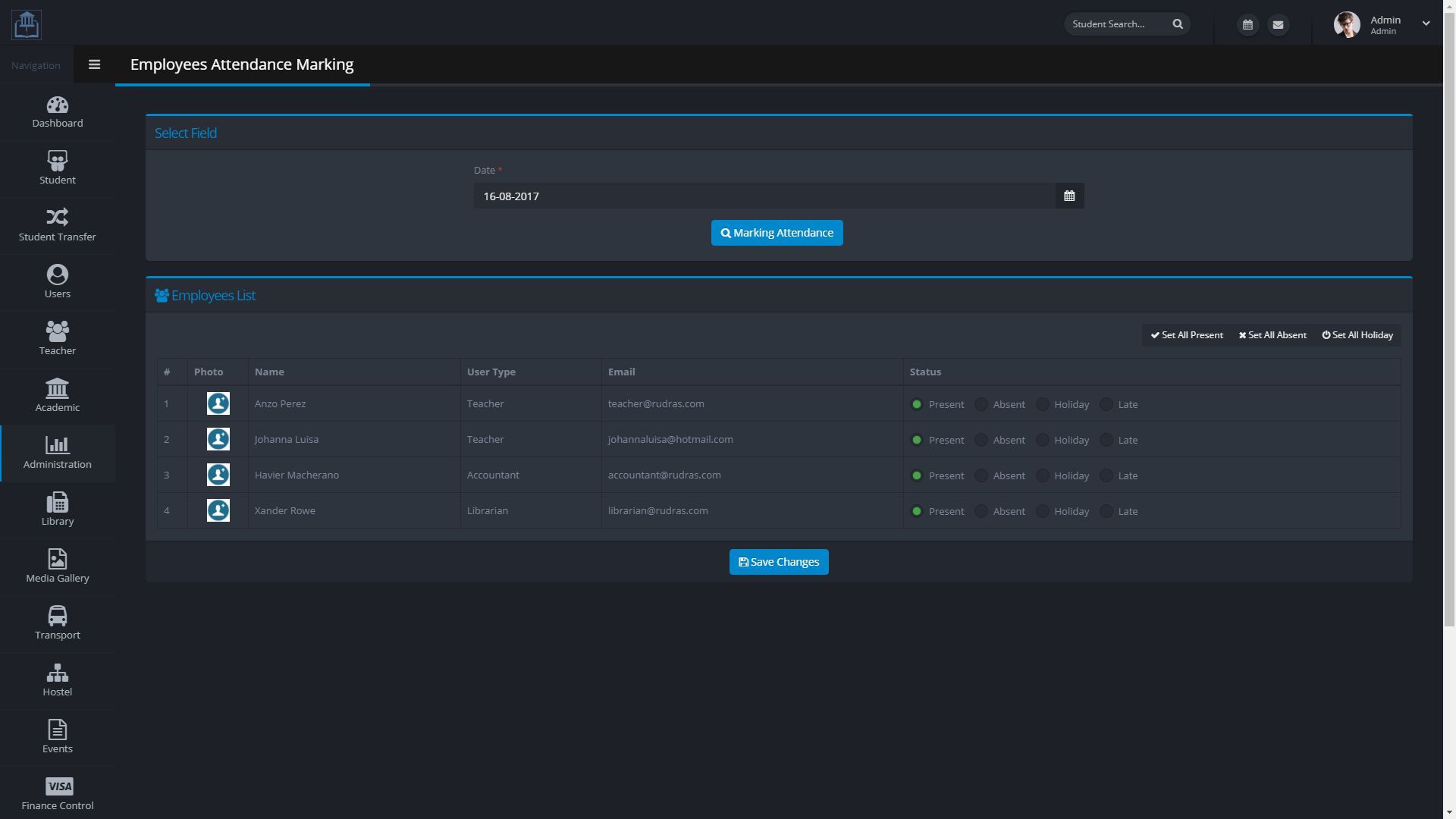
Task: Mark Xander Rowe as Holiday
Action: coord(1043,511)
